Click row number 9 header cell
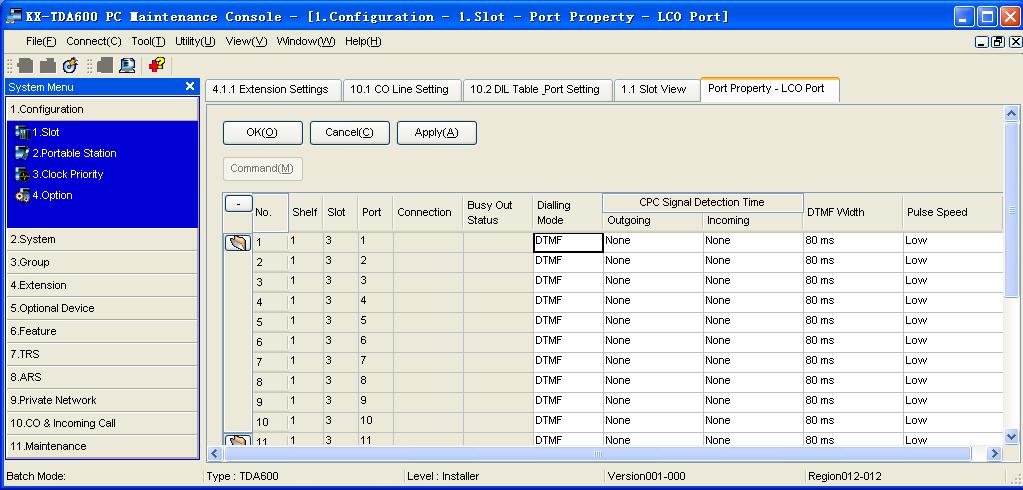1023x490 pixels. (x=270, y=401)
